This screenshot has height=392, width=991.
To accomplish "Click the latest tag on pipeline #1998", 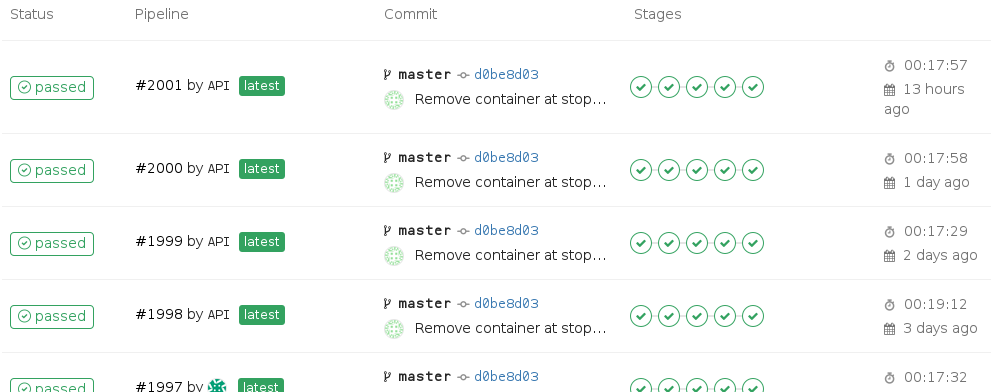I will point(262,315).
